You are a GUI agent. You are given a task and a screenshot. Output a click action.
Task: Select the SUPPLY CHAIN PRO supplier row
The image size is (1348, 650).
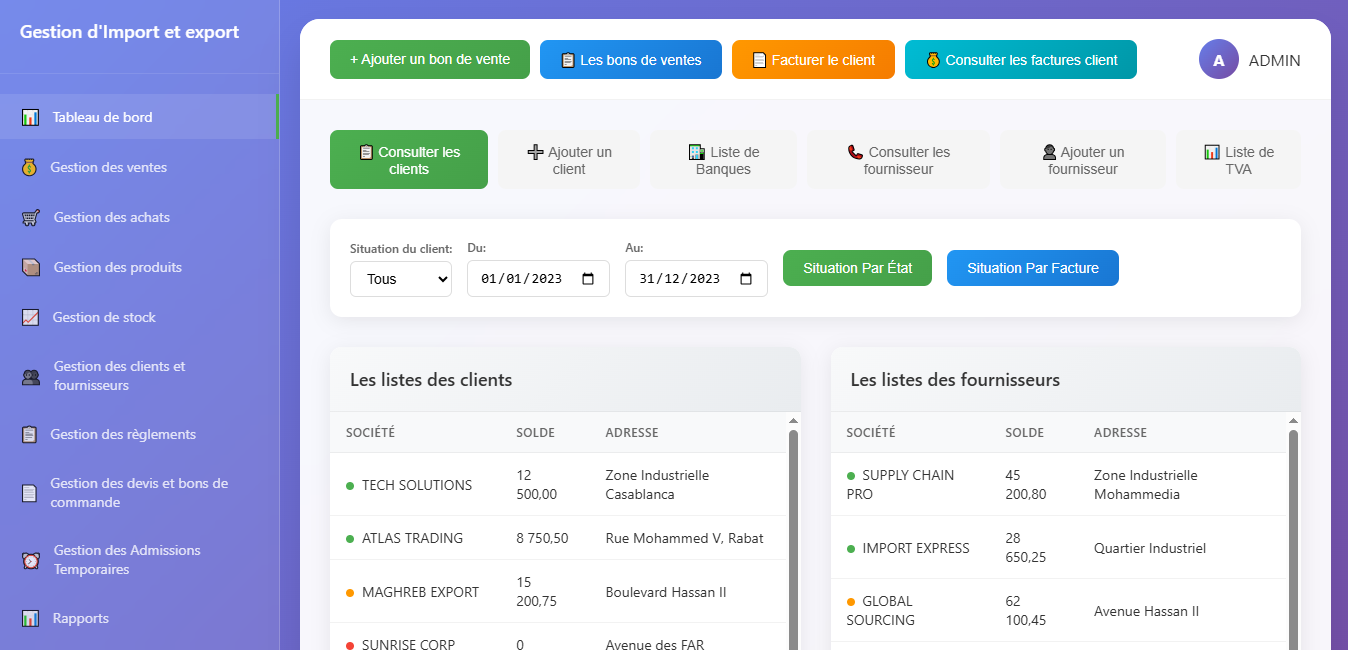1058,485
